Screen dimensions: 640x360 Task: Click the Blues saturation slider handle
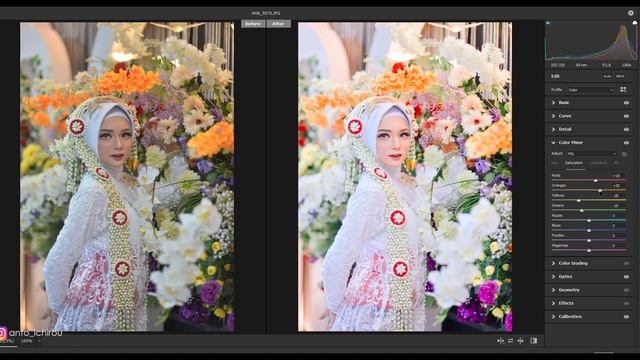pos(589,230)
